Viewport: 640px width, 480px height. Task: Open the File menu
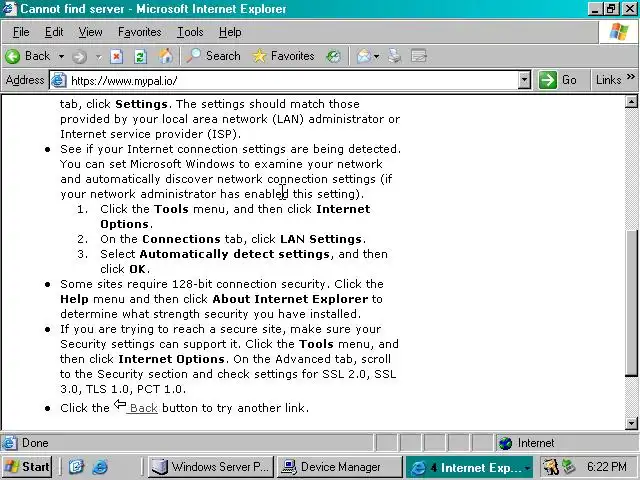(21, 32)
